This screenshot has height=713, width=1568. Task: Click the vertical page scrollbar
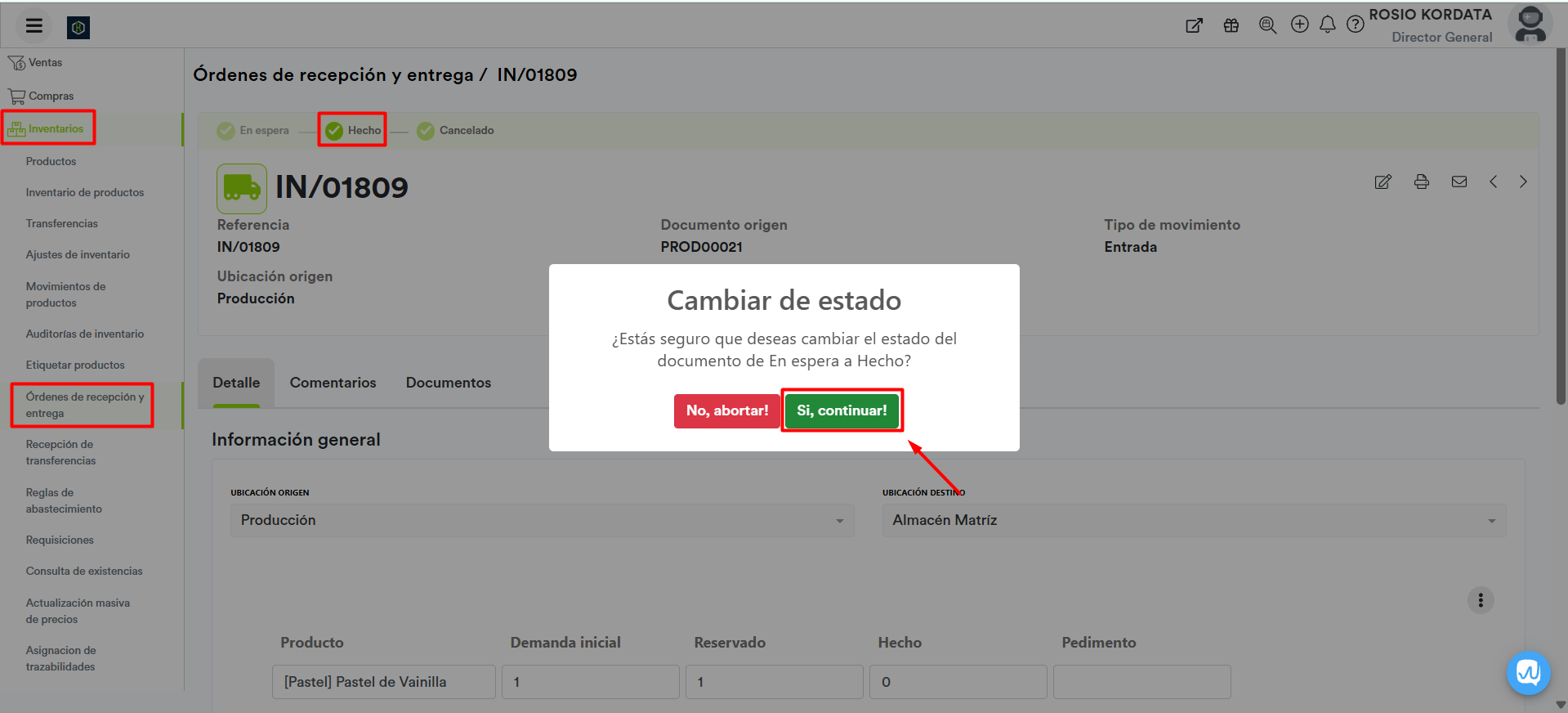coord(1561,229)
